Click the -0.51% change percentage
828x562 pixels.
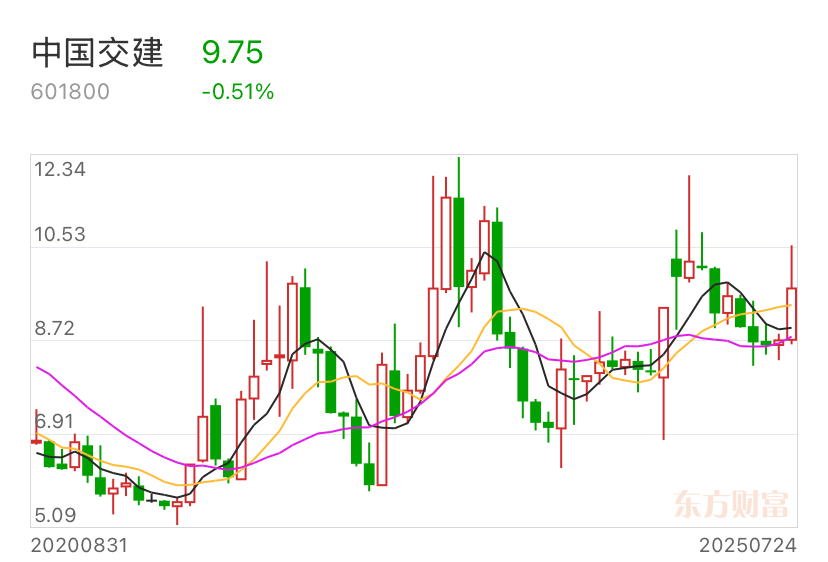point(238,92)
